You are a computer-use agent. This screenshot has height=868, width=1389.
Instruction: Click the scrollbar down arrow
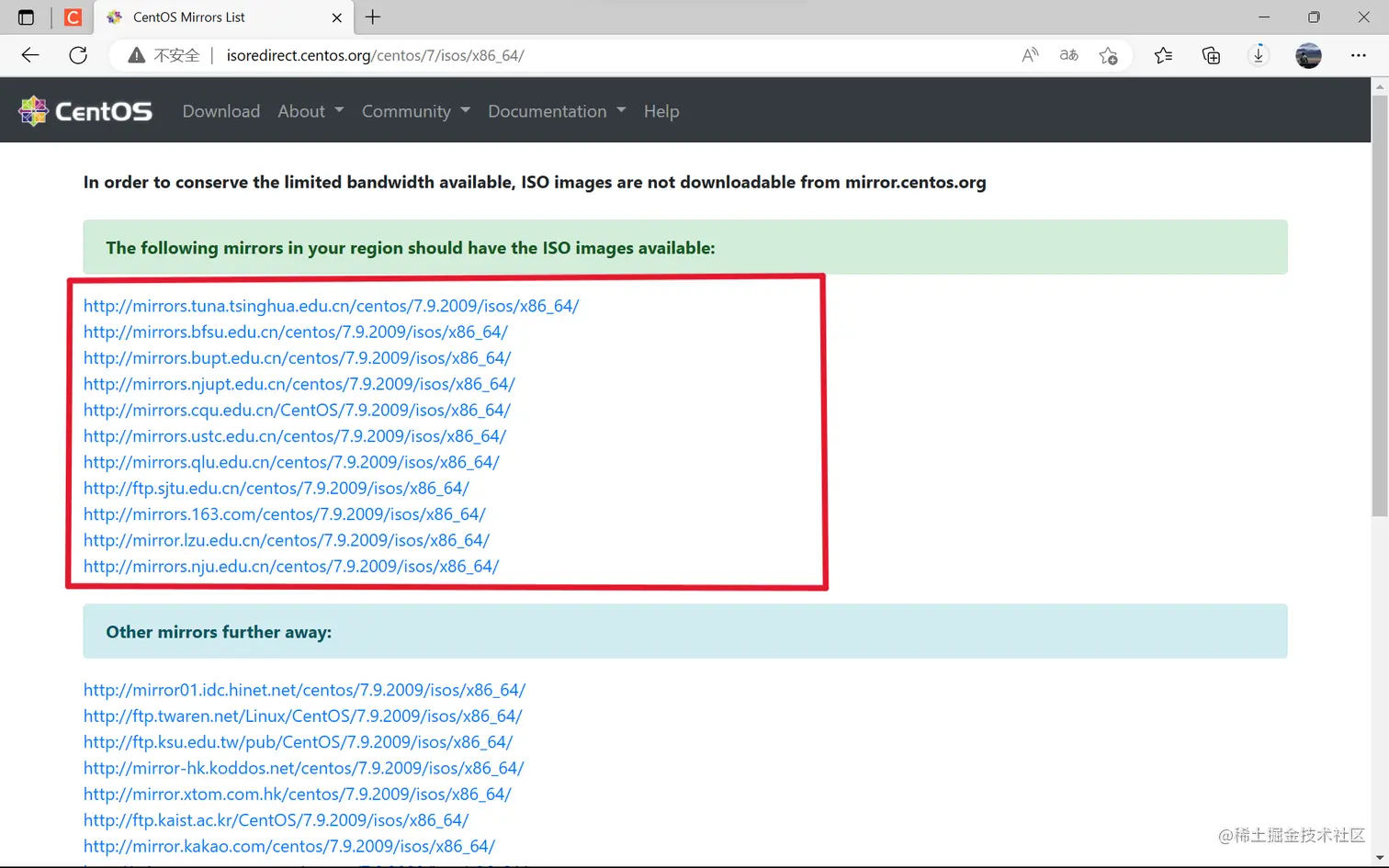click(1379, 858)
